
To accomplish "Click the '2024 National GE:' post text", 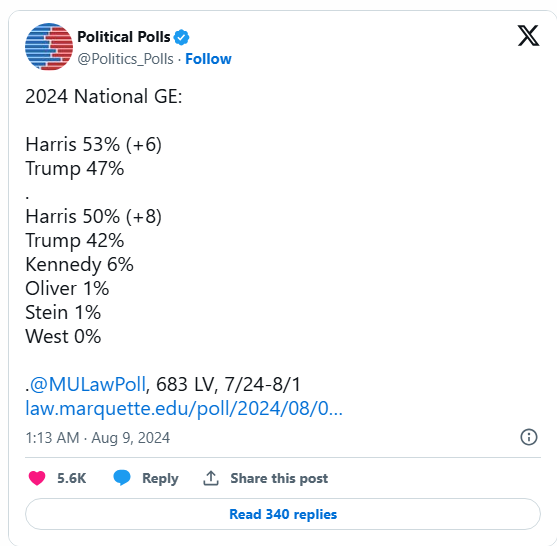I will (104, 96).
